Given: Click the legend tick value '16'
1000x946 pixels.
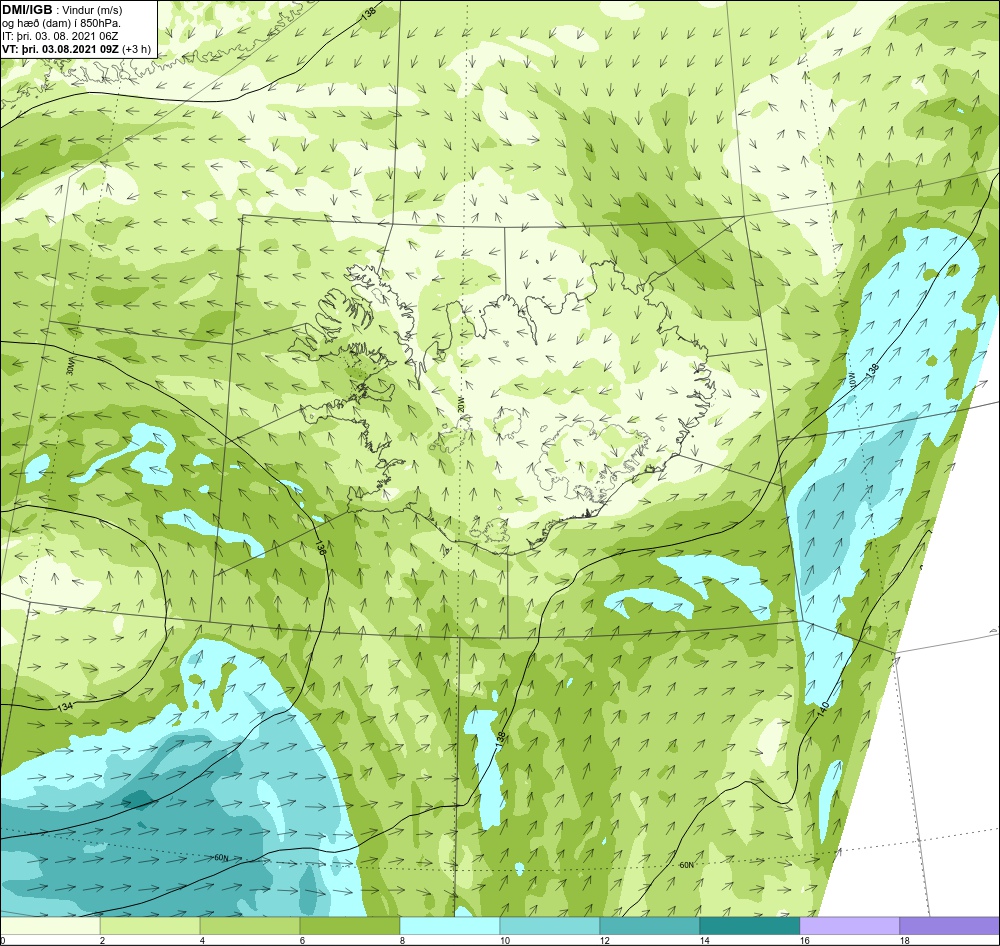Looking at the screenshot, I should pyautogui.click(x=805, y=940).
